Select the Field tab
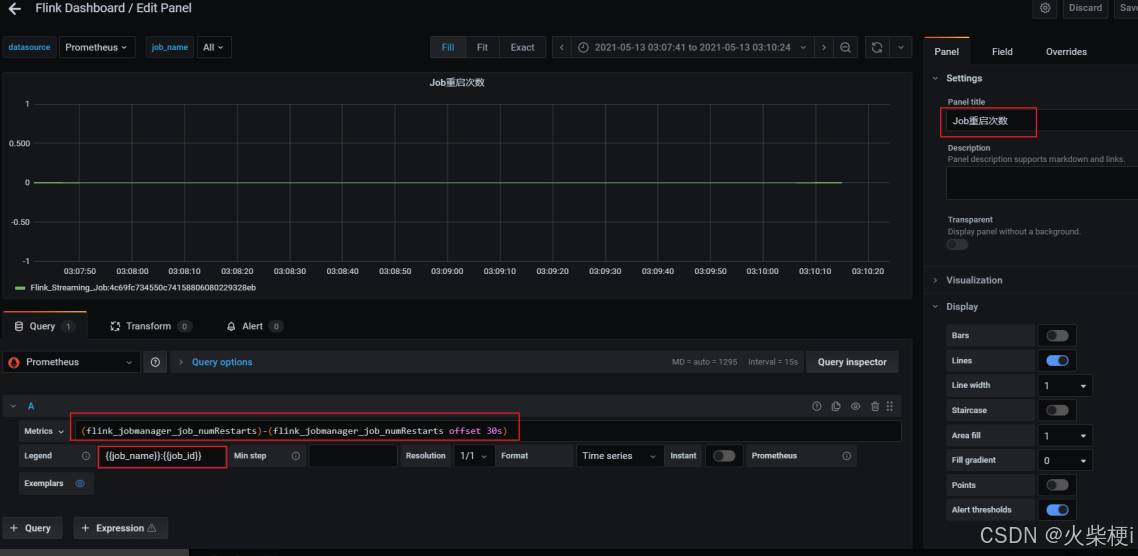 [1002, 52]
